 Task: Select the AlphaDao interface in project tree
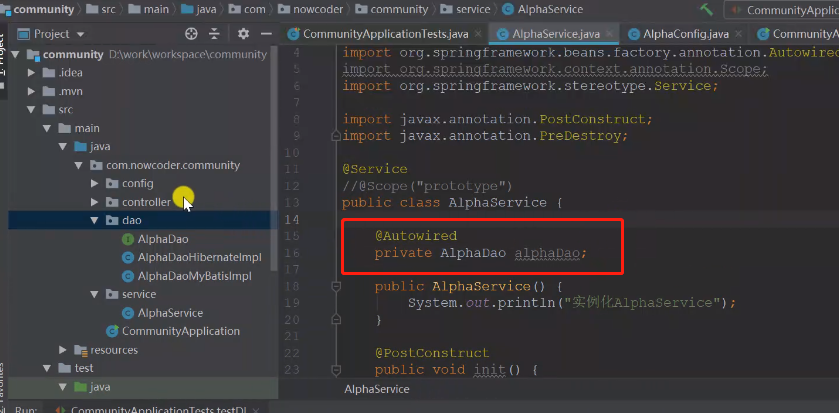[163, 239]
